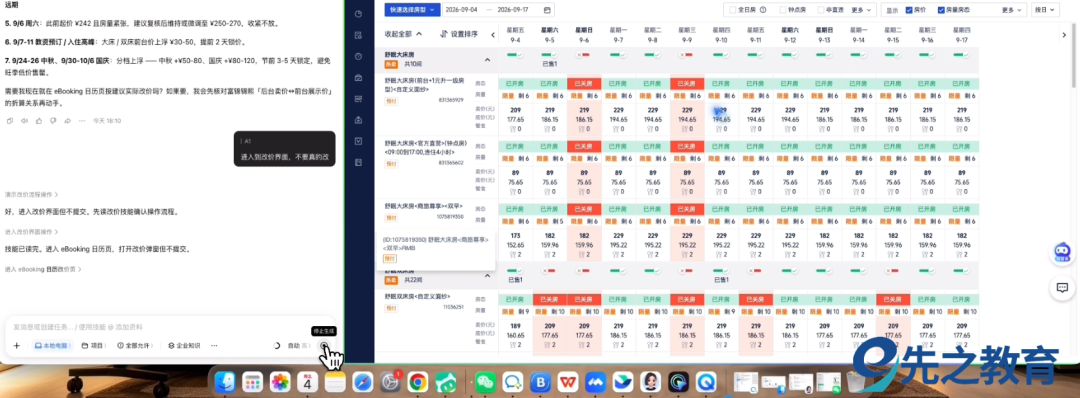Click the 209 price cell for 9-4

tap(515, 109)
